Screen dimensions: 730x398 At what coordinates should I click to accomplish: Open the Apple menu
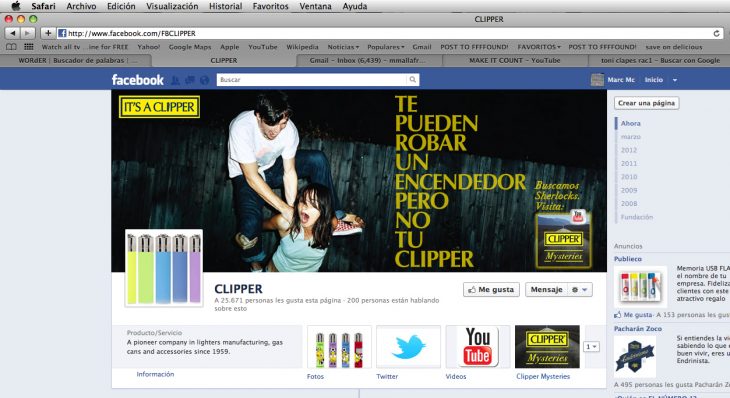tap(16, 6)
